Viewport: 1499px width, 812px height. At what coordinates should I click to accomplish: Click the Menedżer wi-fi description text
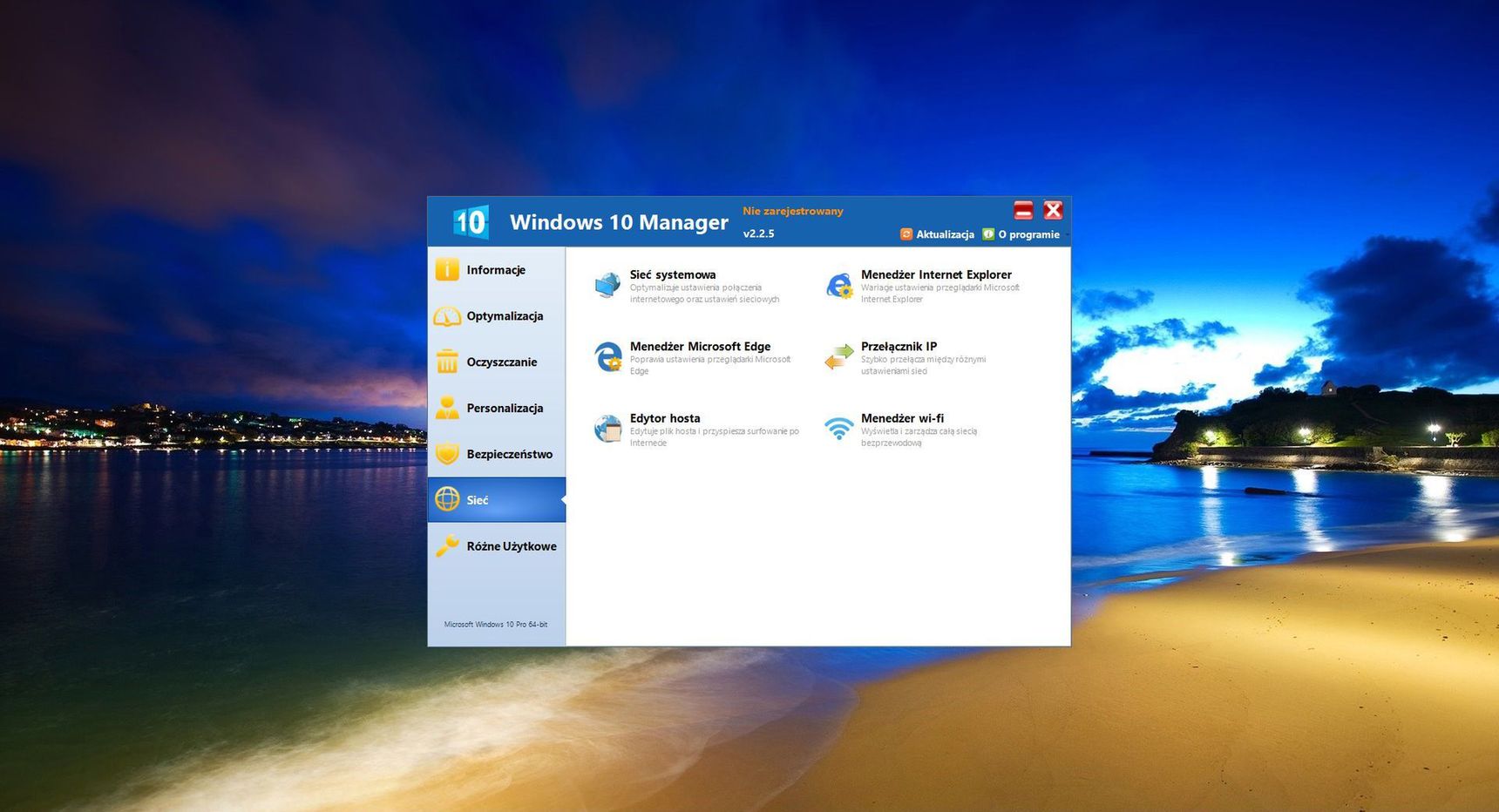(x=919, y=437)
